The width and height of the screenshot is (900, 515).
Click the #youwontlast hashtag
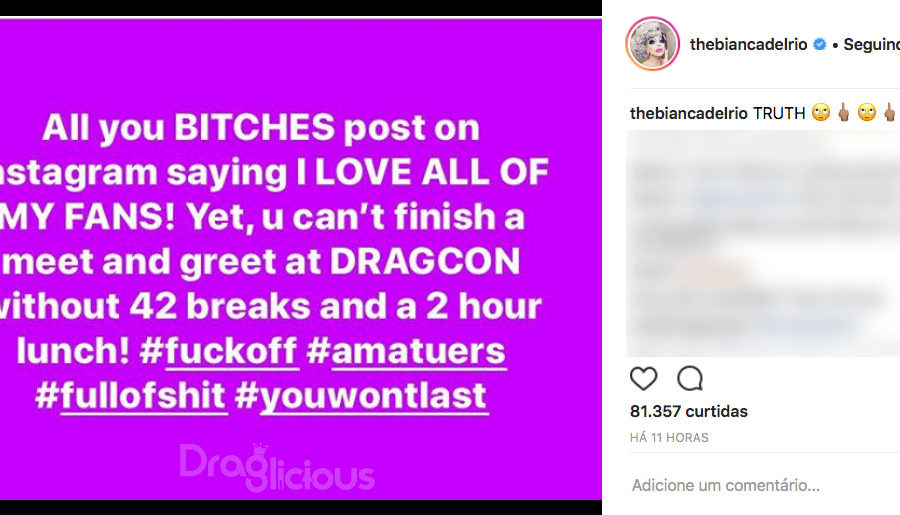362,396
